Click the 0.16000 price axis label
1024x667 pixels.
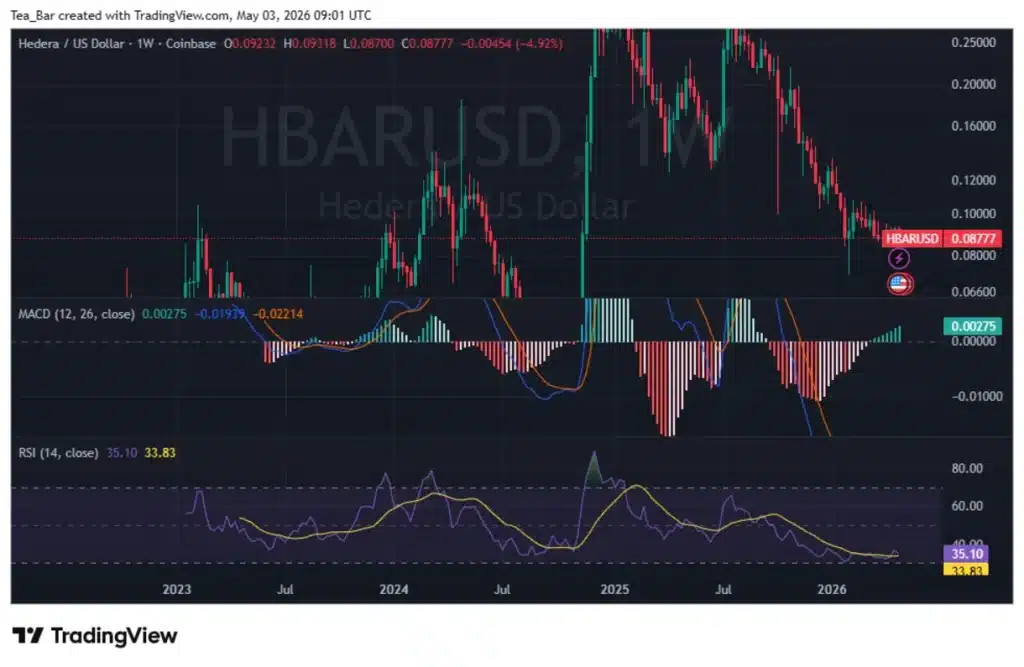[x=974, y=126]
